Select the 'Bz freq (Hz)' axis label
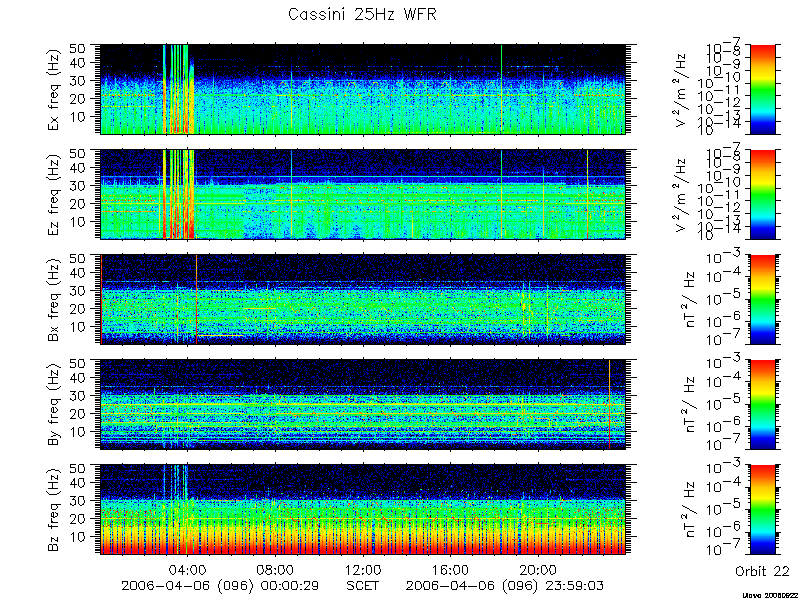Image resolution: width=800 pixels, height=600 pixels. tap(55, 510)
